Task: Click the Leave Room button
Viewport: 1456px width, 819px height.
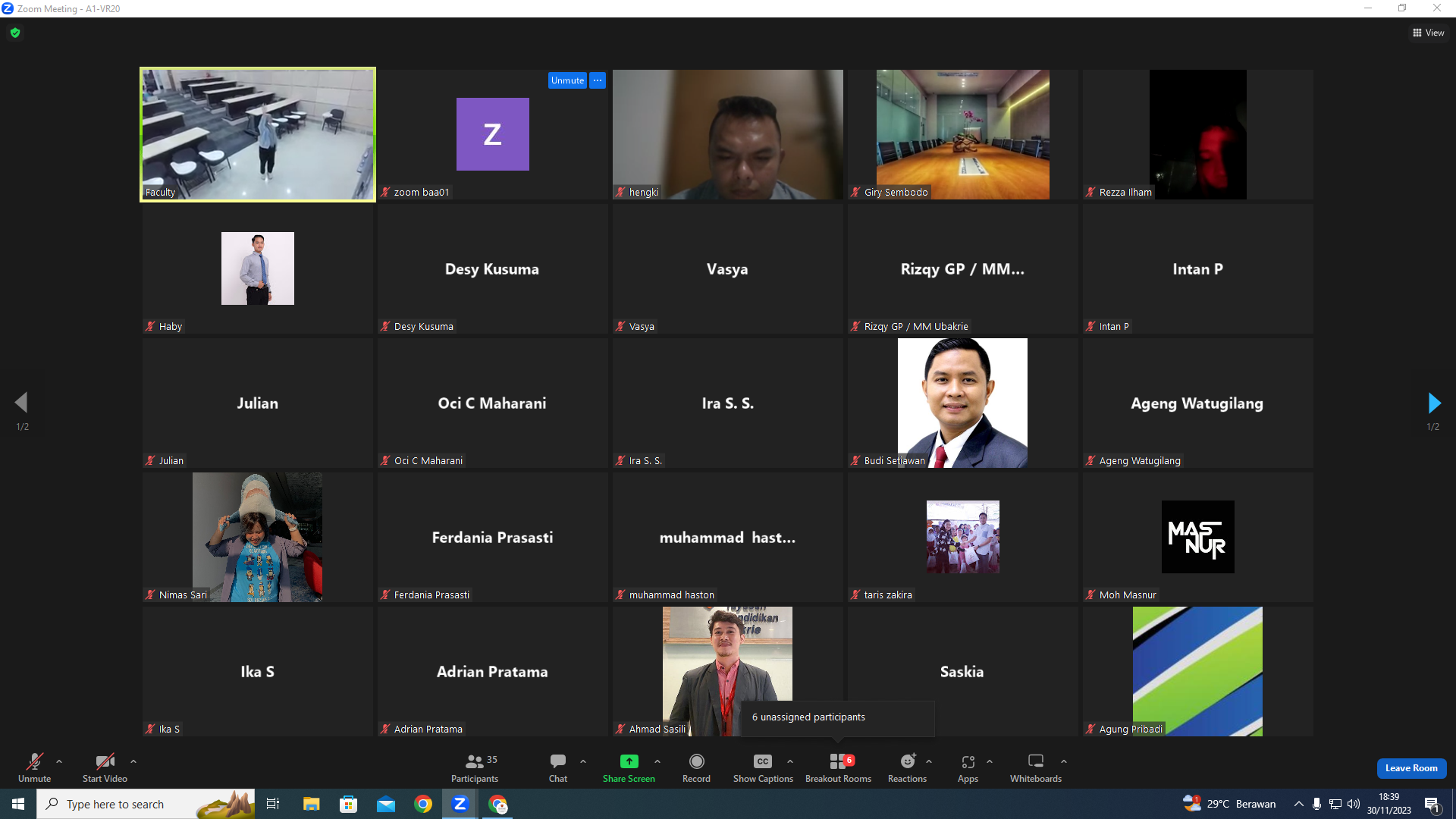Action: click(x=1411, y=768)
